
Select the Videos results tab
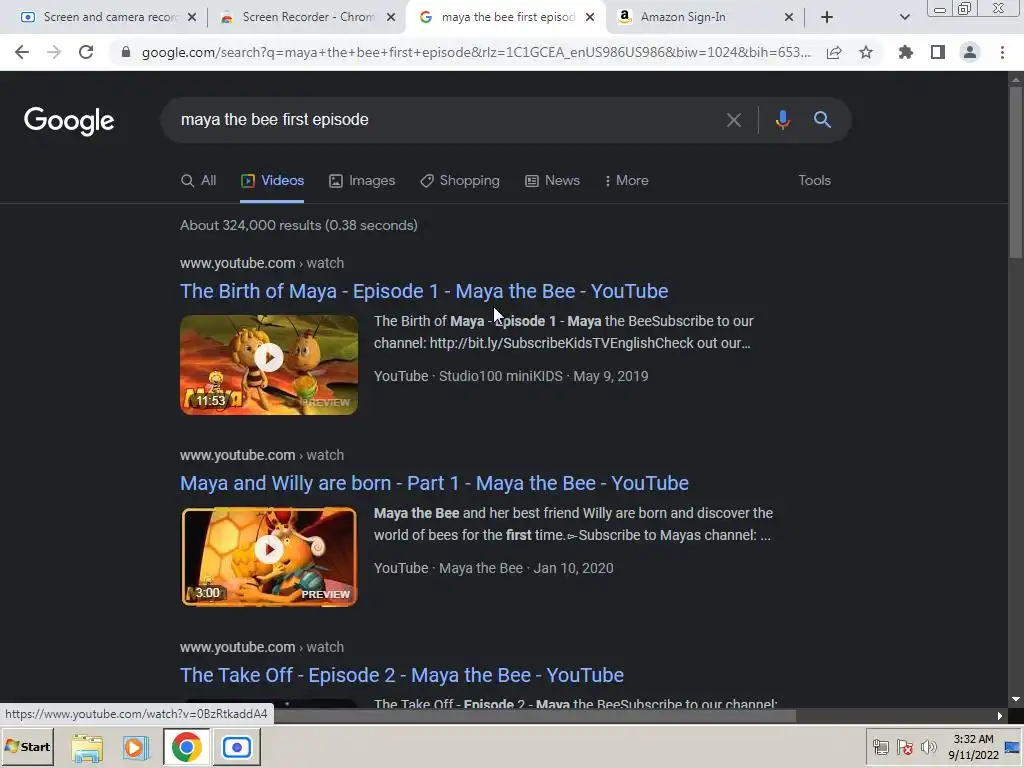click(272, 181)
